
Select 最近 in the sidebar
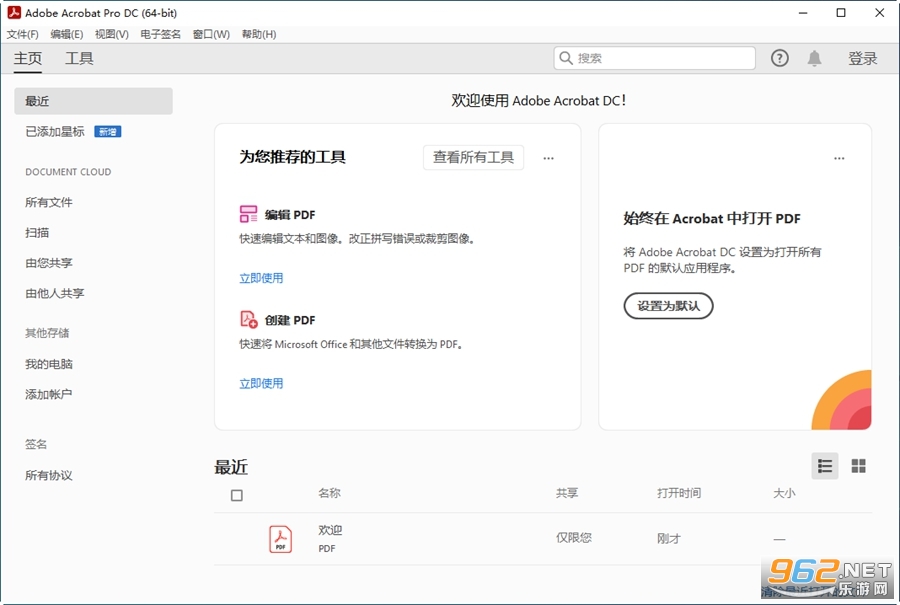coord(94,101)
